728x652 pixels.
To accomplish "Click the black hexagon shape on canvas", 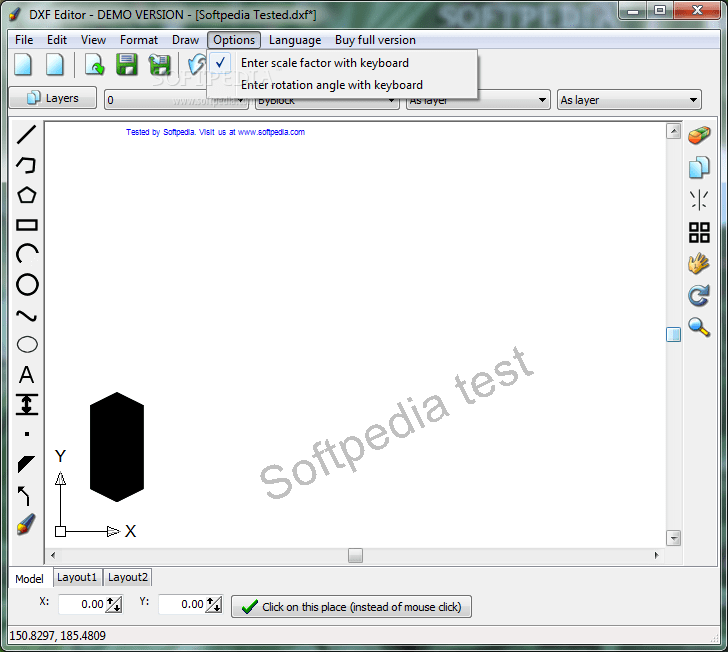I will 117,447.
